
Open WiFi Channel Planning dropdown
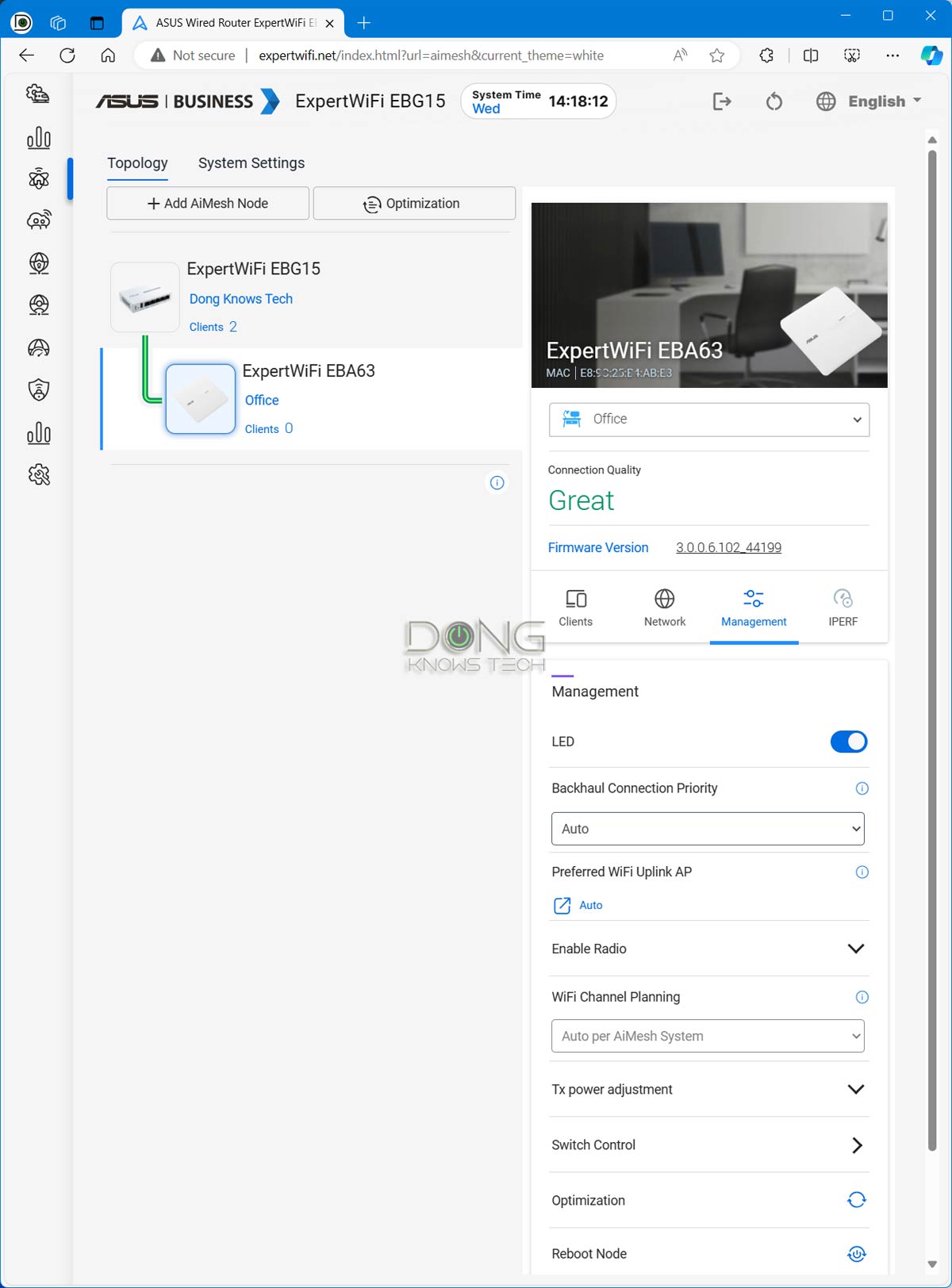coord(708,1037)
